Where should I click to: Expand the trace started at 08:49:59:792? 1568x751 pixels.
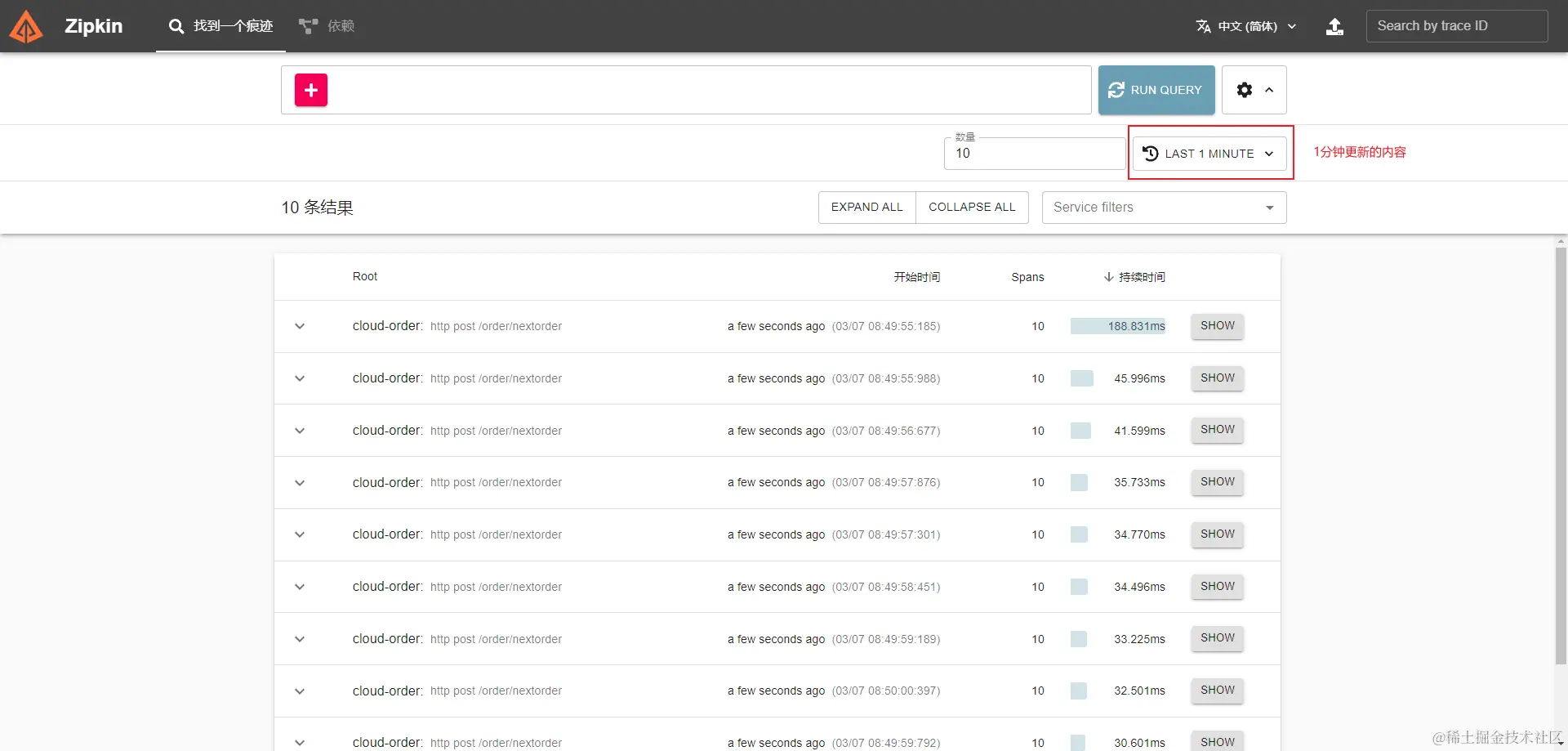tap(300, 743)
